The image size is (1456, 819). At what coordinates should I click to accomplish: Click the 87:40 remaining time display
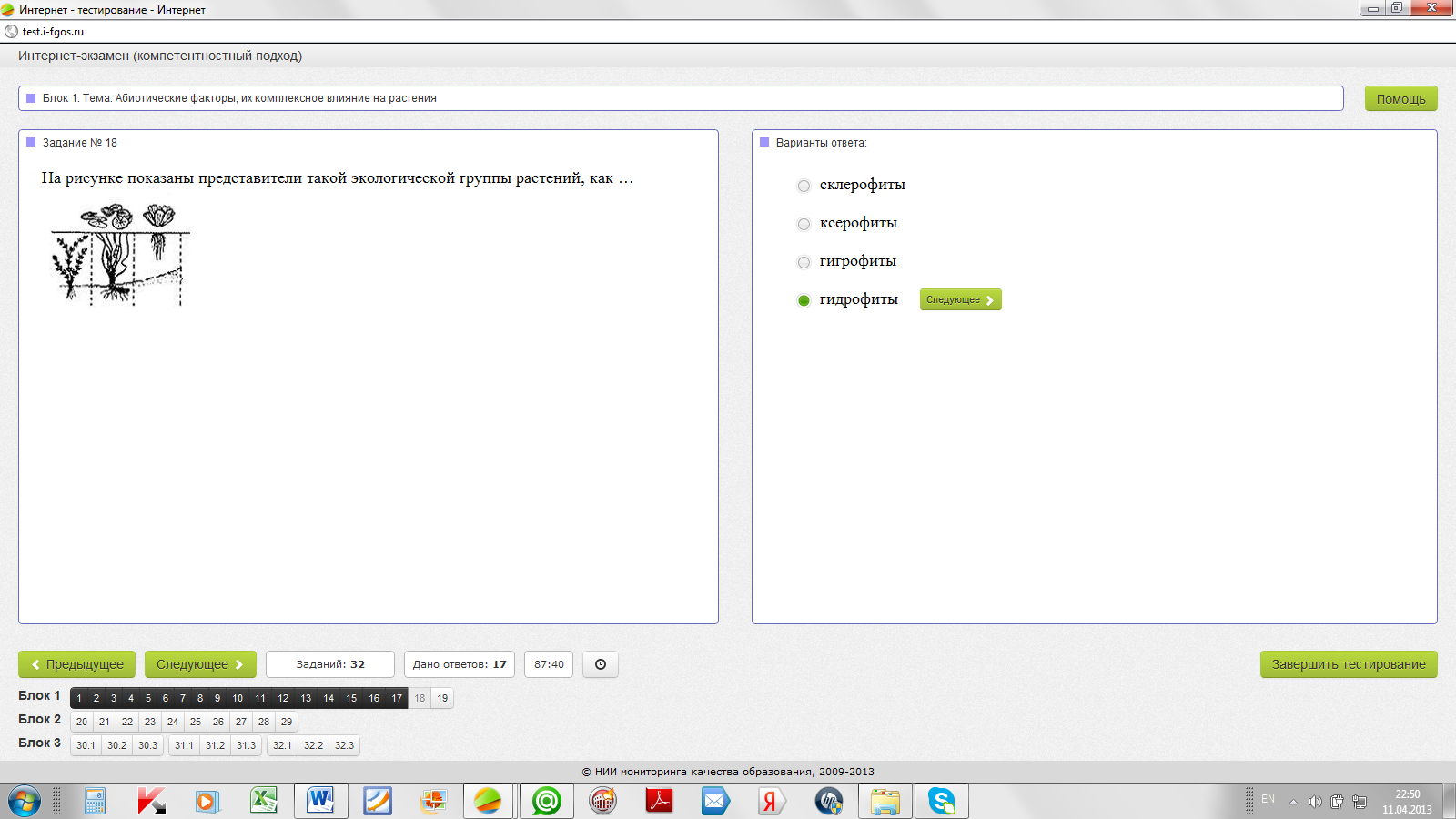coord(549,664)
